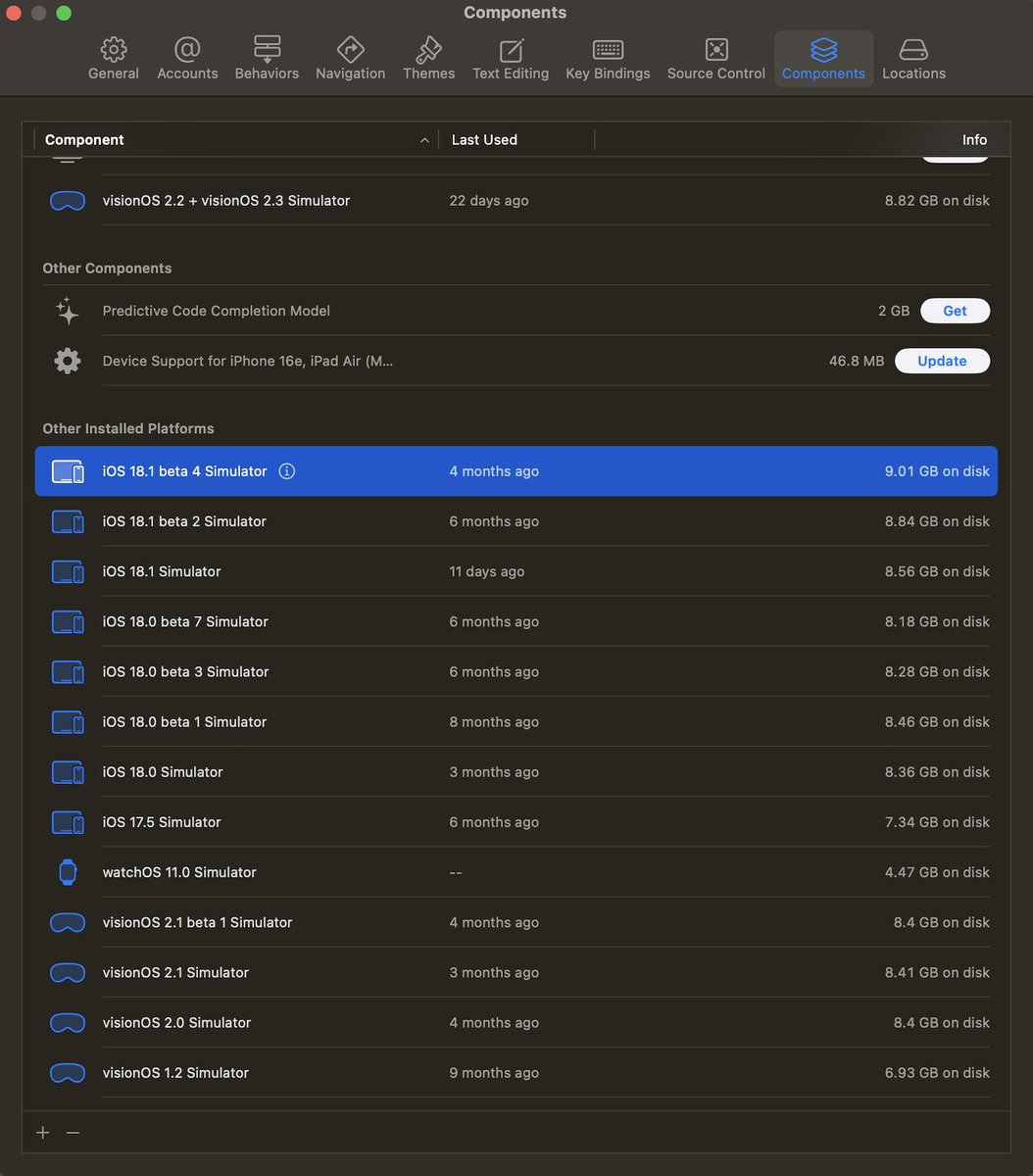Viewport: 1033px width, 1176px height.
Task: Select iOS 18.0 beta 7 Simulator name
Action: coord(185,621)
